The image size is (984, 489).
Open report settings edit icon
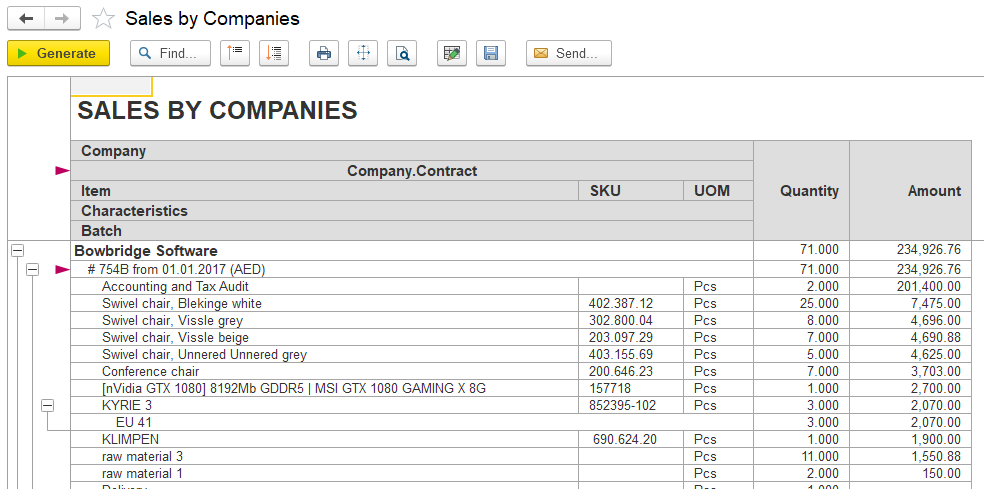tap(452, 53)
